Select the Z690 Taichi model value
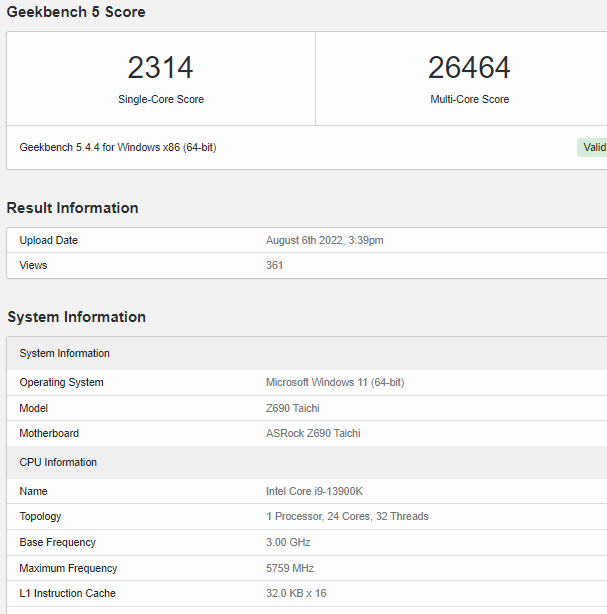 click(293, 408)
